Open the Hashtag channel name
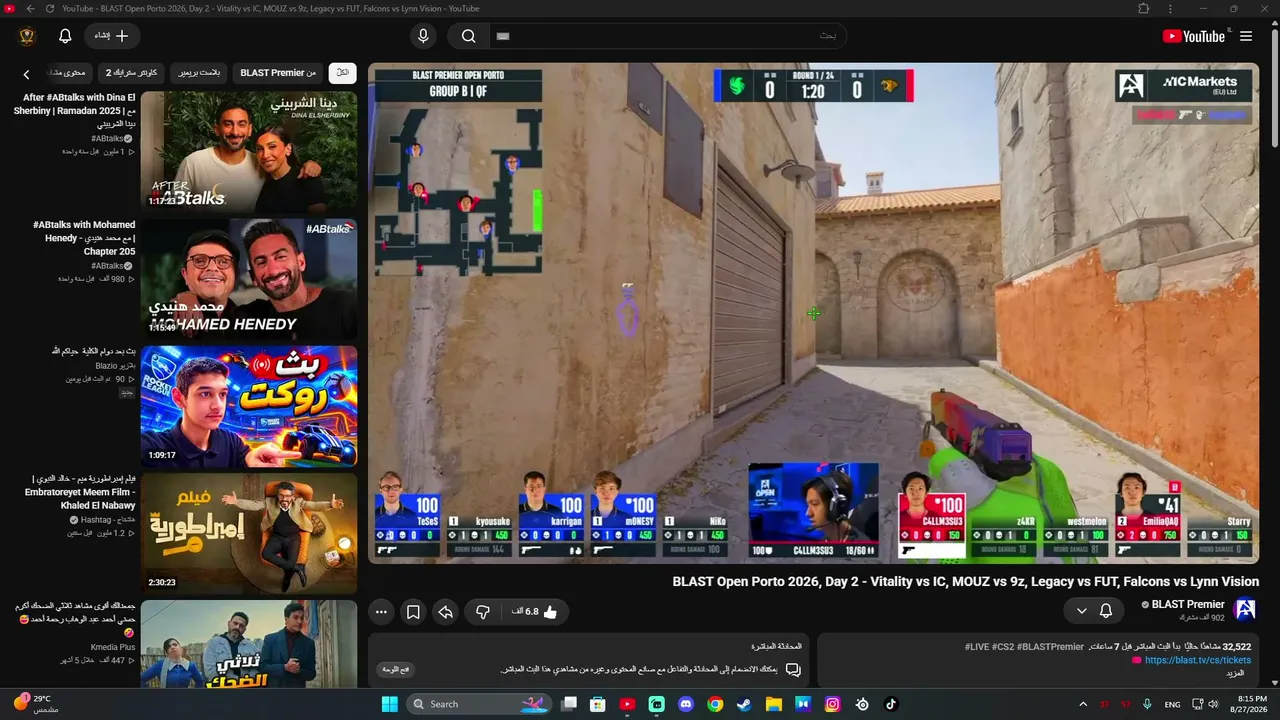Screen dimensions: 1280x720 108,520
